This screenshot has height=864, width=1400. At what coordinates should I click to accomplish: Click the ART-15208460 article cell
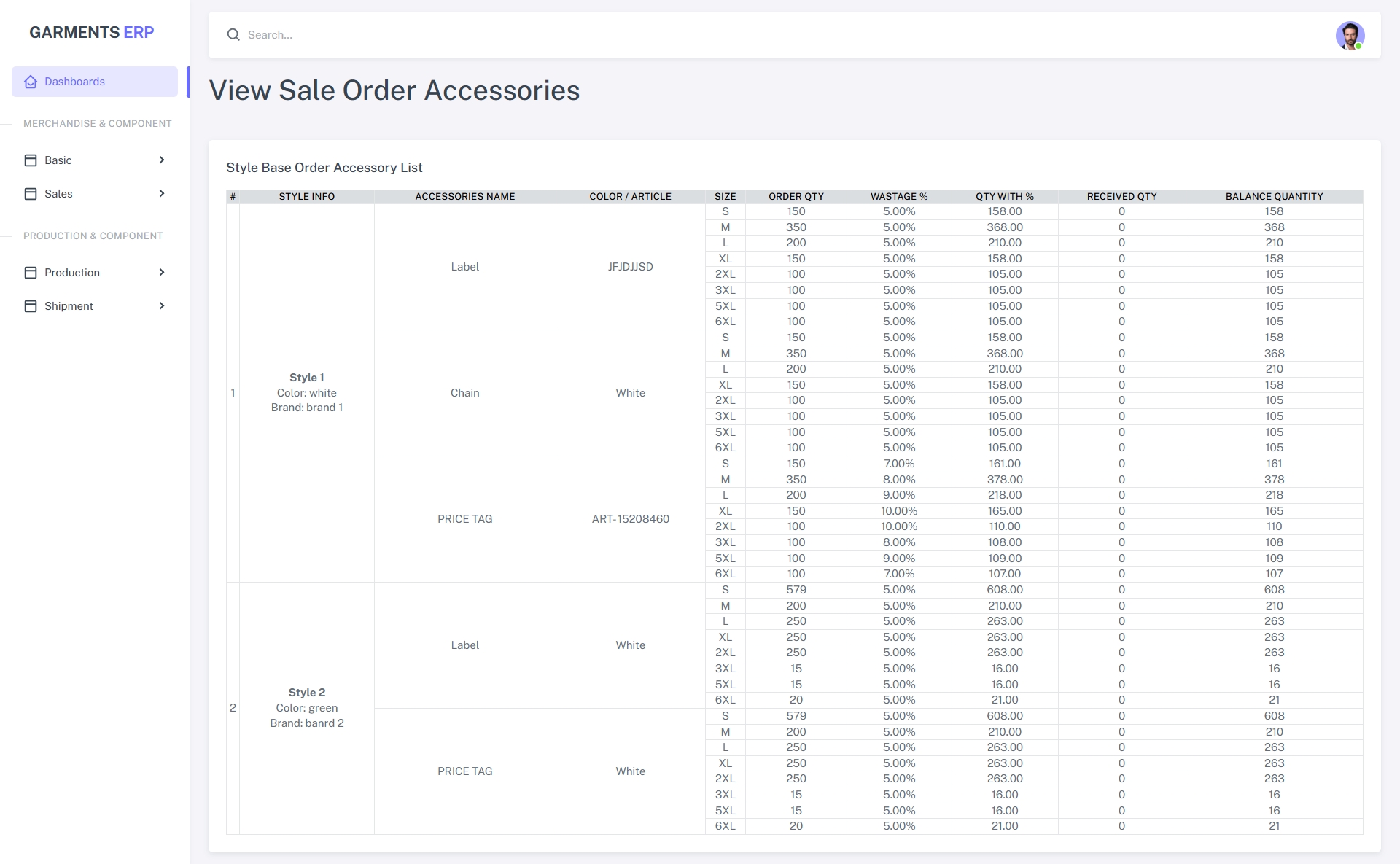pyautogui.click(x=630, y=519)
